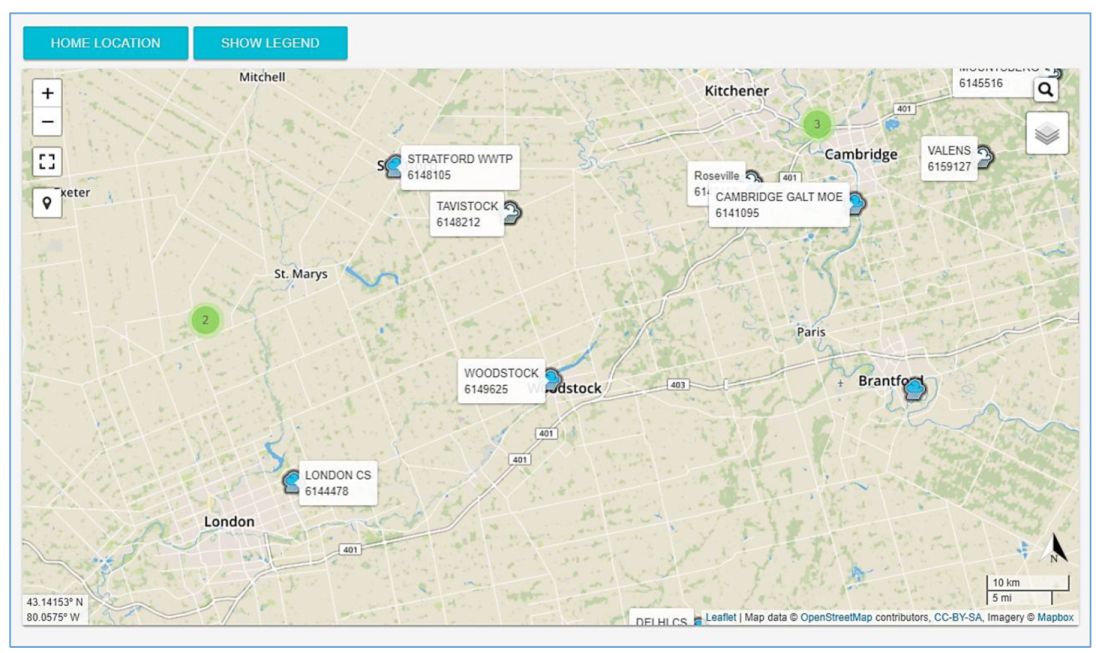
Task: Click the Stratford WWTP station label
Action: 459,167
